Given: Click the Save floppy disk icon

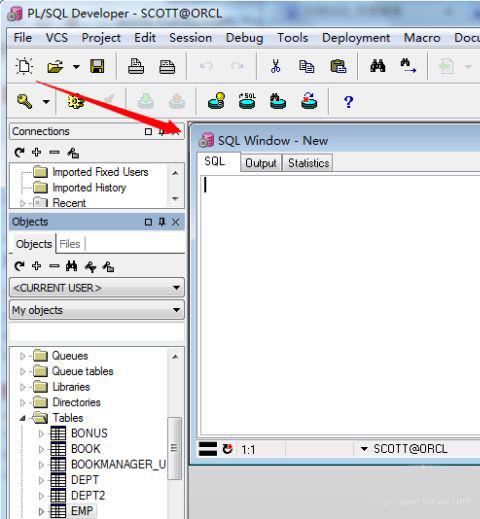Looking at the screenshot, I should 97,66.
